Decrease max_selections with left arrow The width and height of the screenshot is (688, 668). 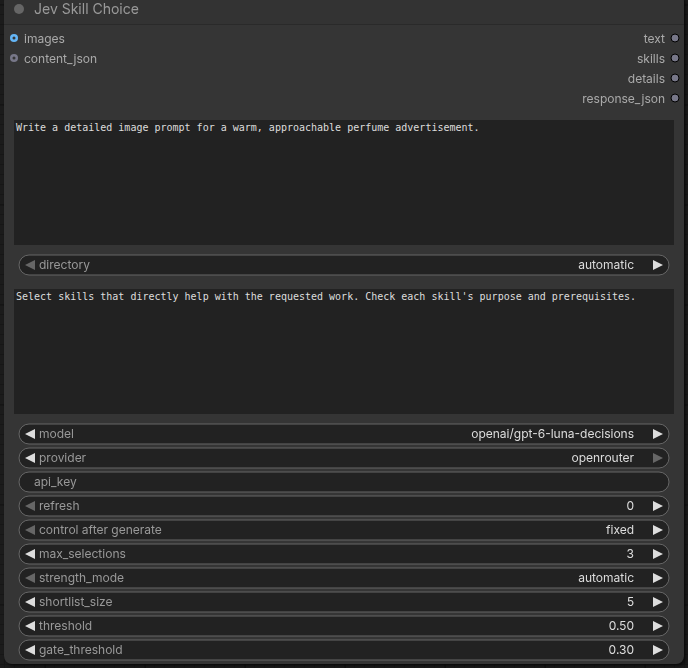pos(30,554)
